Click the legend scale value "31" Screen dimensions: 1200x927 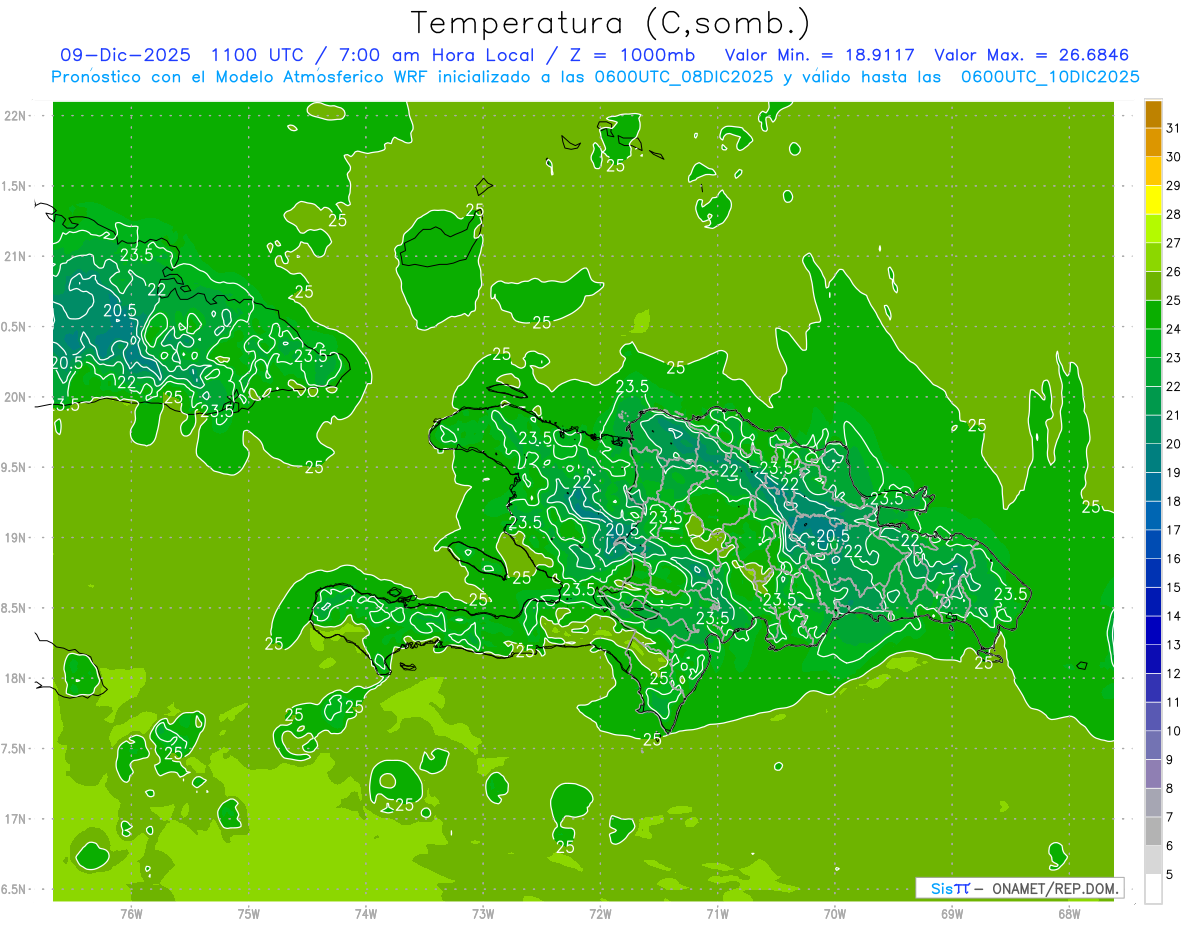pyautogui.click(x=1173, y=127)
